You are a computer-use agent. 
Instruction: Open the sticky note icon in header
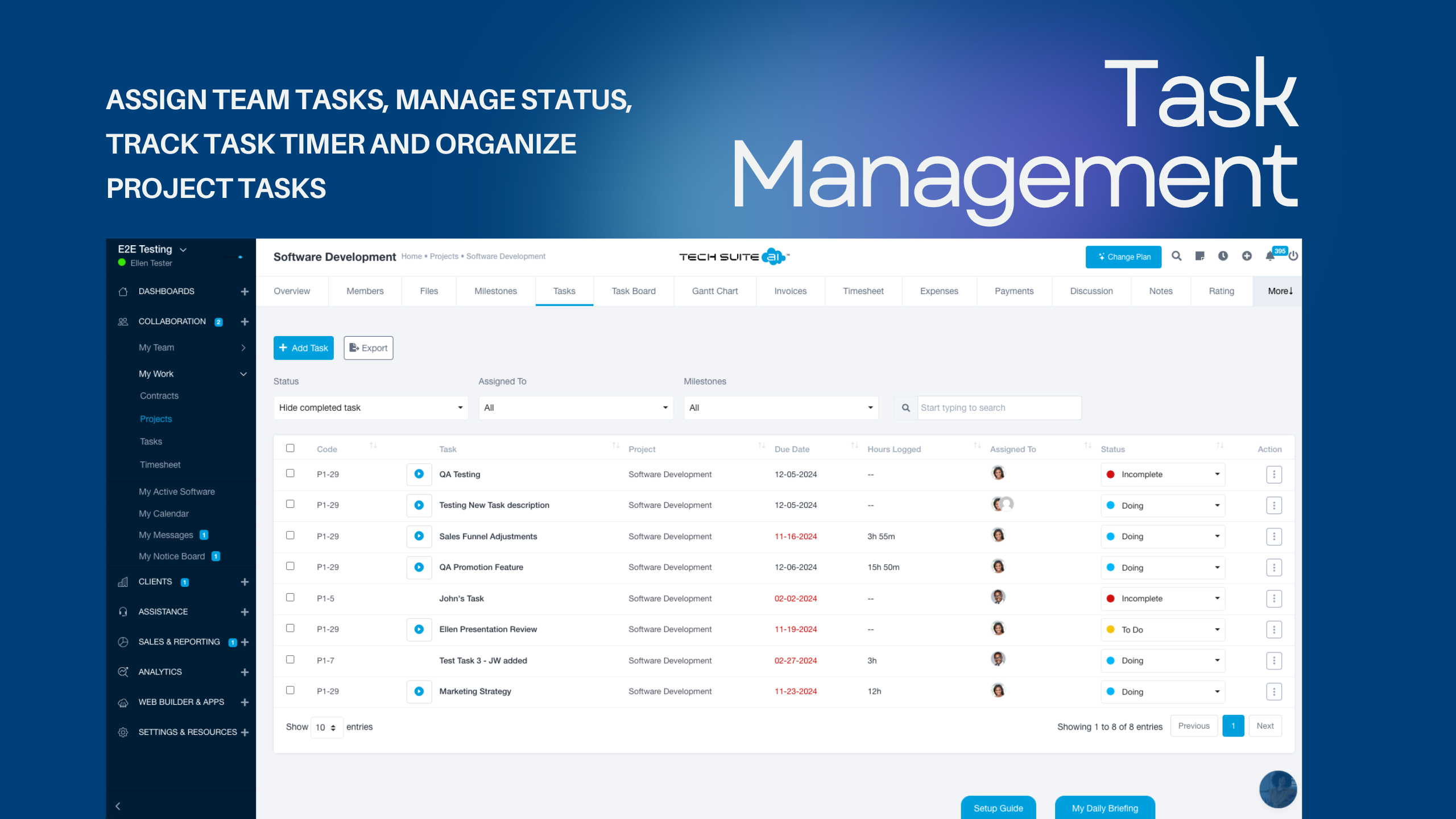click(1199, 257)
